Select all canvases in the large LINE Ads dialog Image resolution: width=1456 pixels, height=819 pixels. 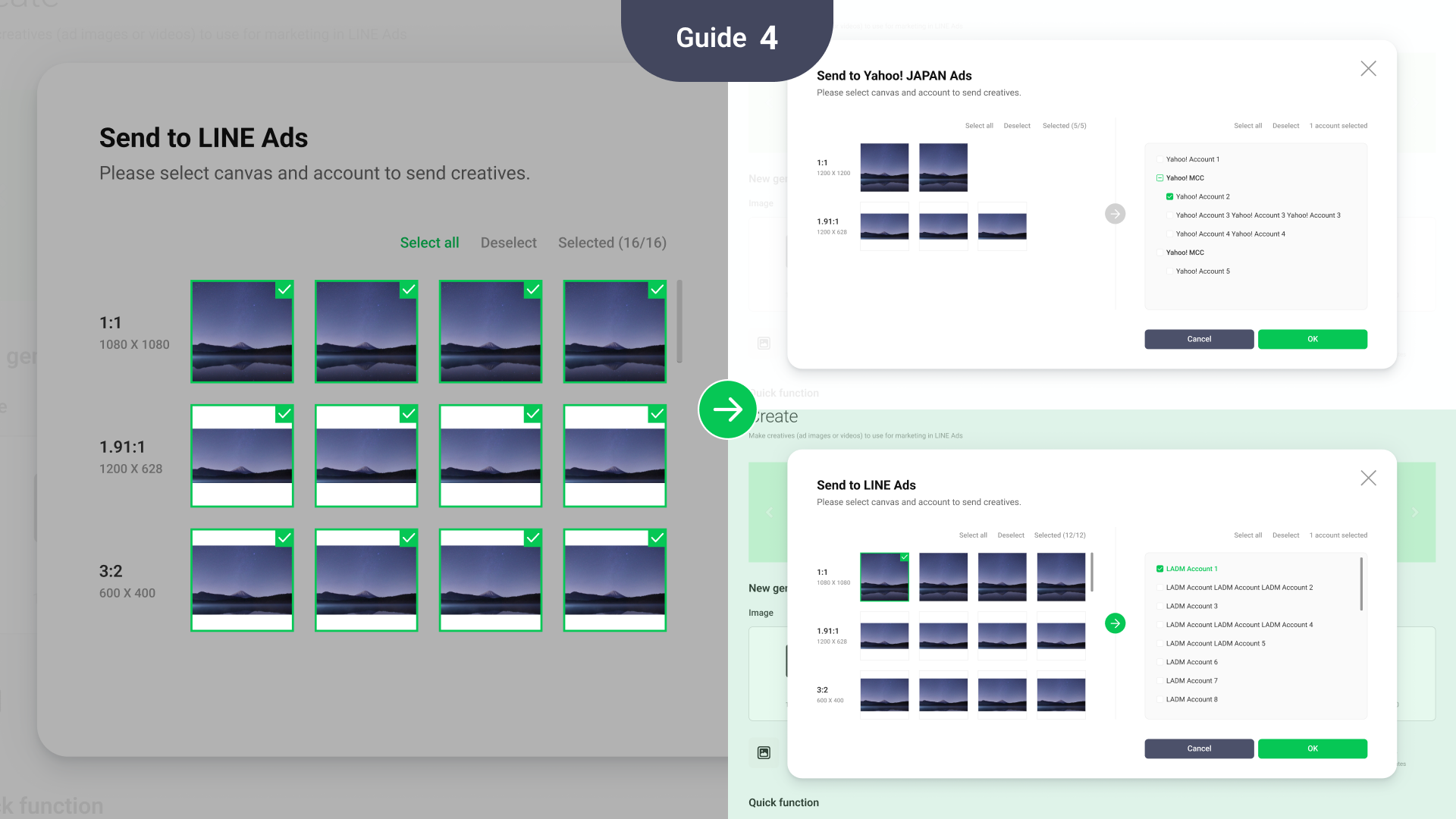click(429, 243)
